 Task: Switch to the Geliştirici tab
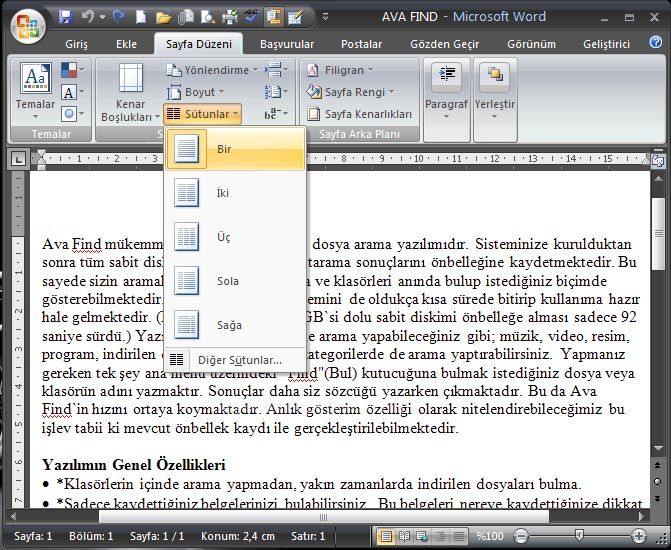(606, 44)
